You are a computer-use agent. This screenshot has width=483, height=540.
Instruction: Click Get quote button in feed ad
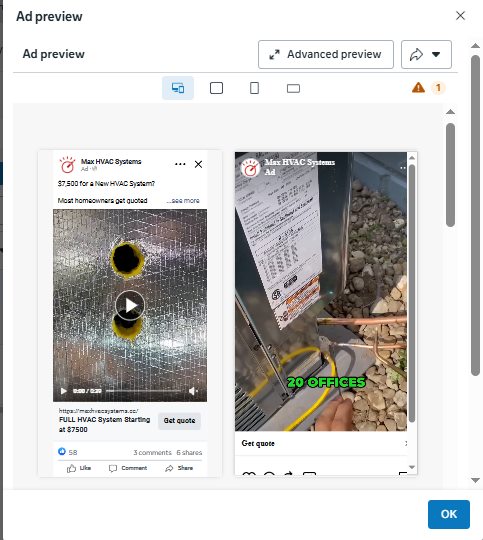[179, 420]
